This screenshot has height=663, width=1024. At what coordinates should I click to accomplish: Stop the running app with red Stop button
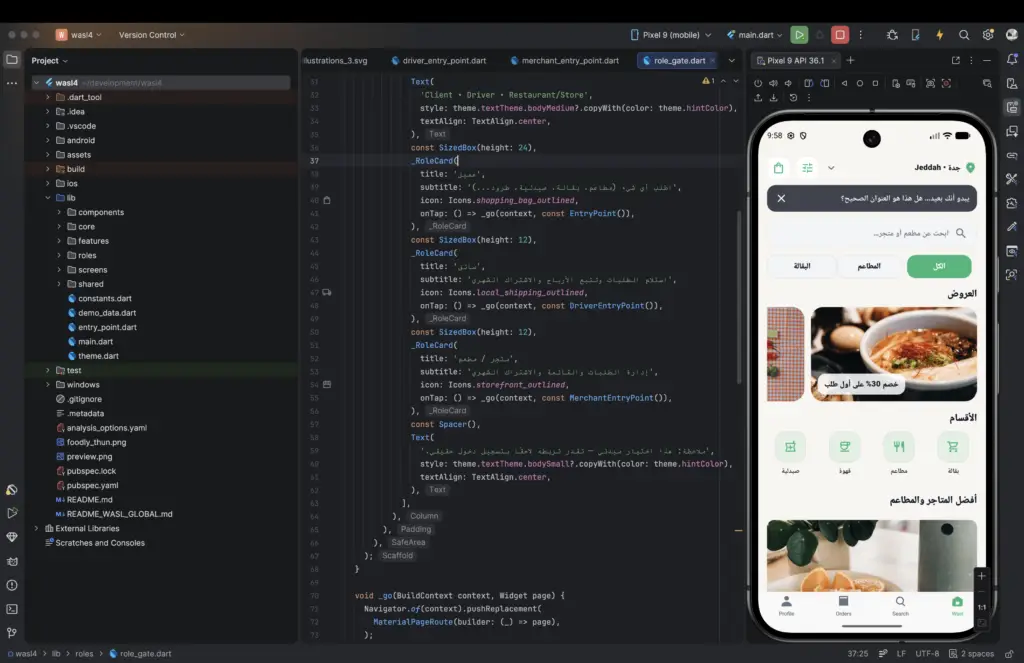pyautogui.click(x=841, y=35)
